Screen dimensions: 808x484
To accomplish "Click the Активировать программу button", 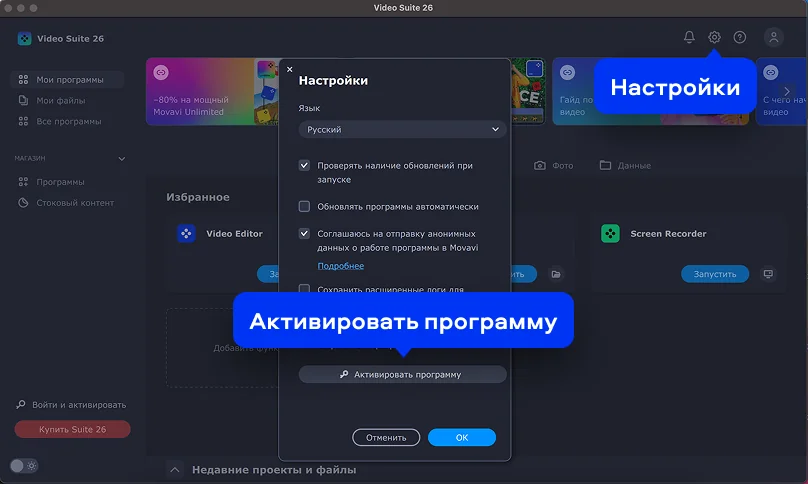I will (402, 375).
